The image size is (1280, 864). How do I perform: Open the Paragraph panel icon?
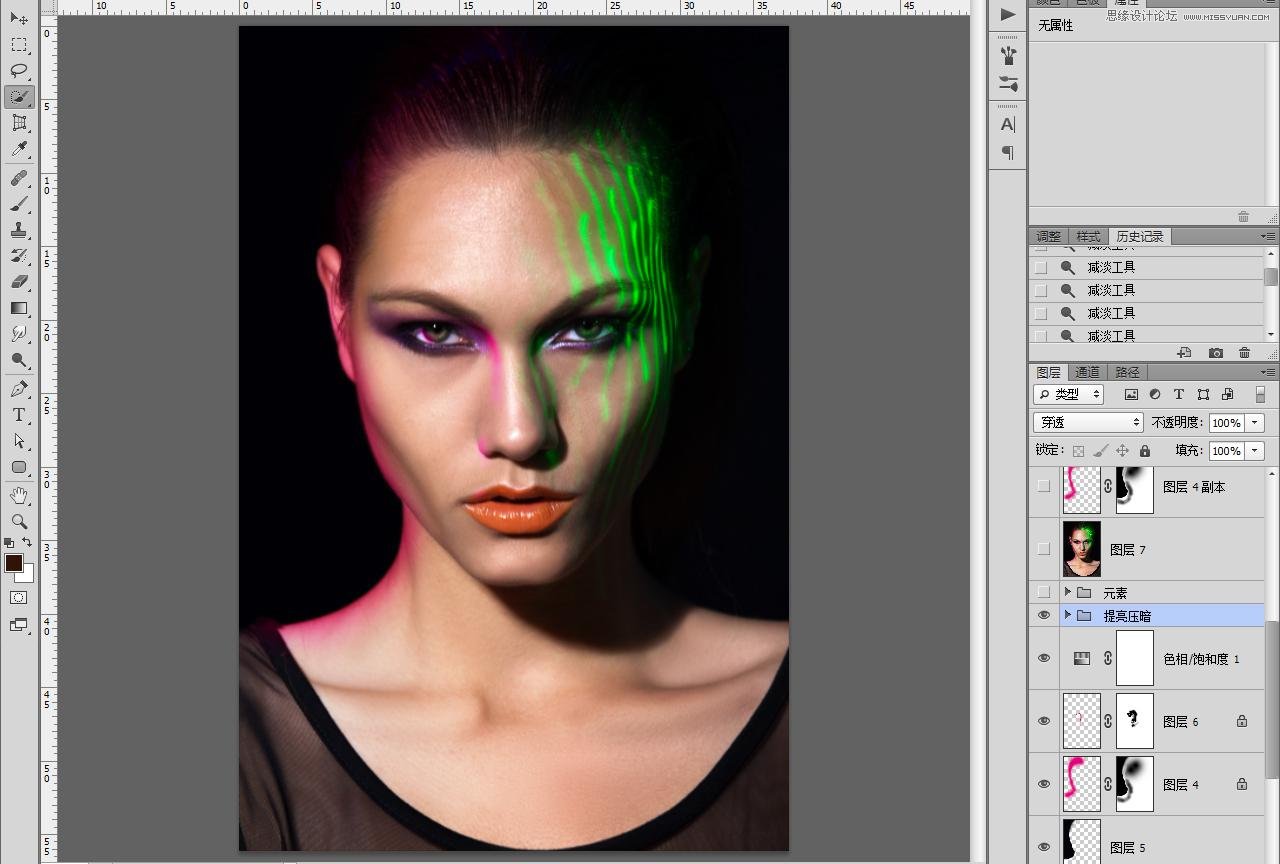point(1008,153)
